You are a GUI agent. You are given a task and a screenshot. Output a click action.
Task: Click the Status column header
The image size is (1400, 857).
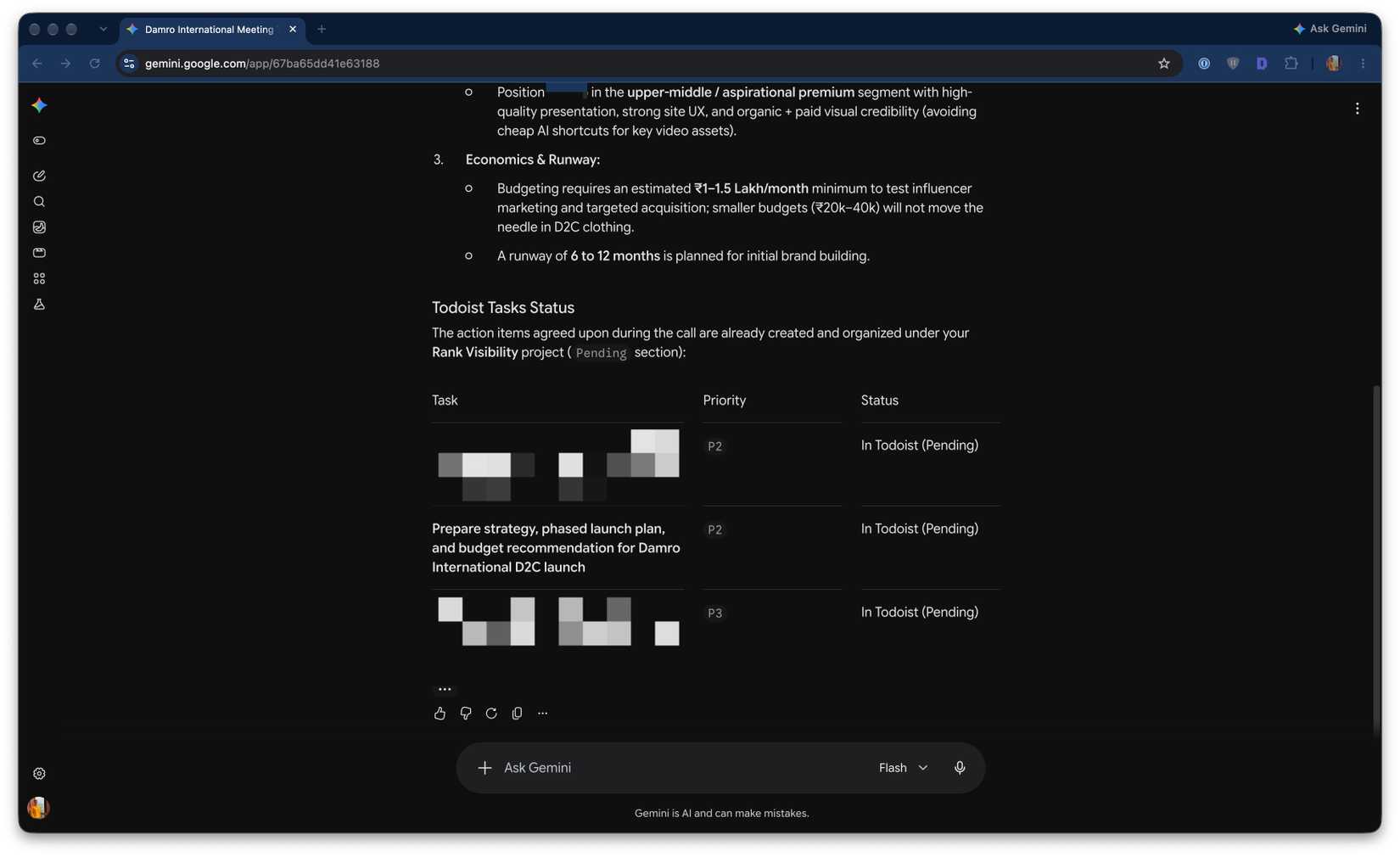879,400
